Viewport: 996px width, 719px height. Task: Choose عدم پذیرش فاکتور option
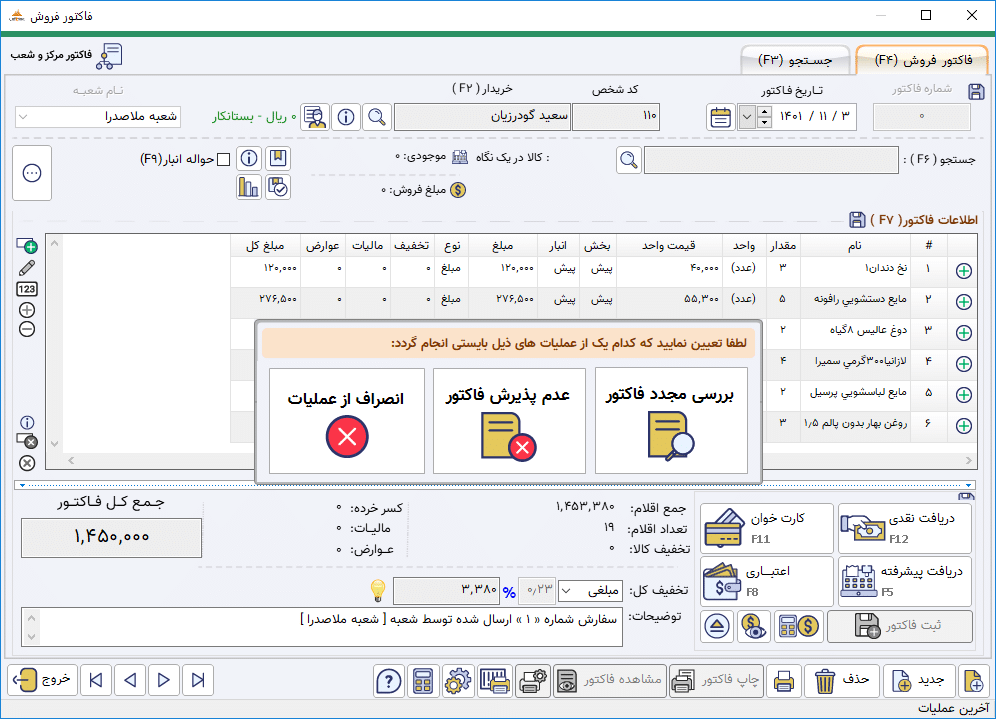coord(509,420)
